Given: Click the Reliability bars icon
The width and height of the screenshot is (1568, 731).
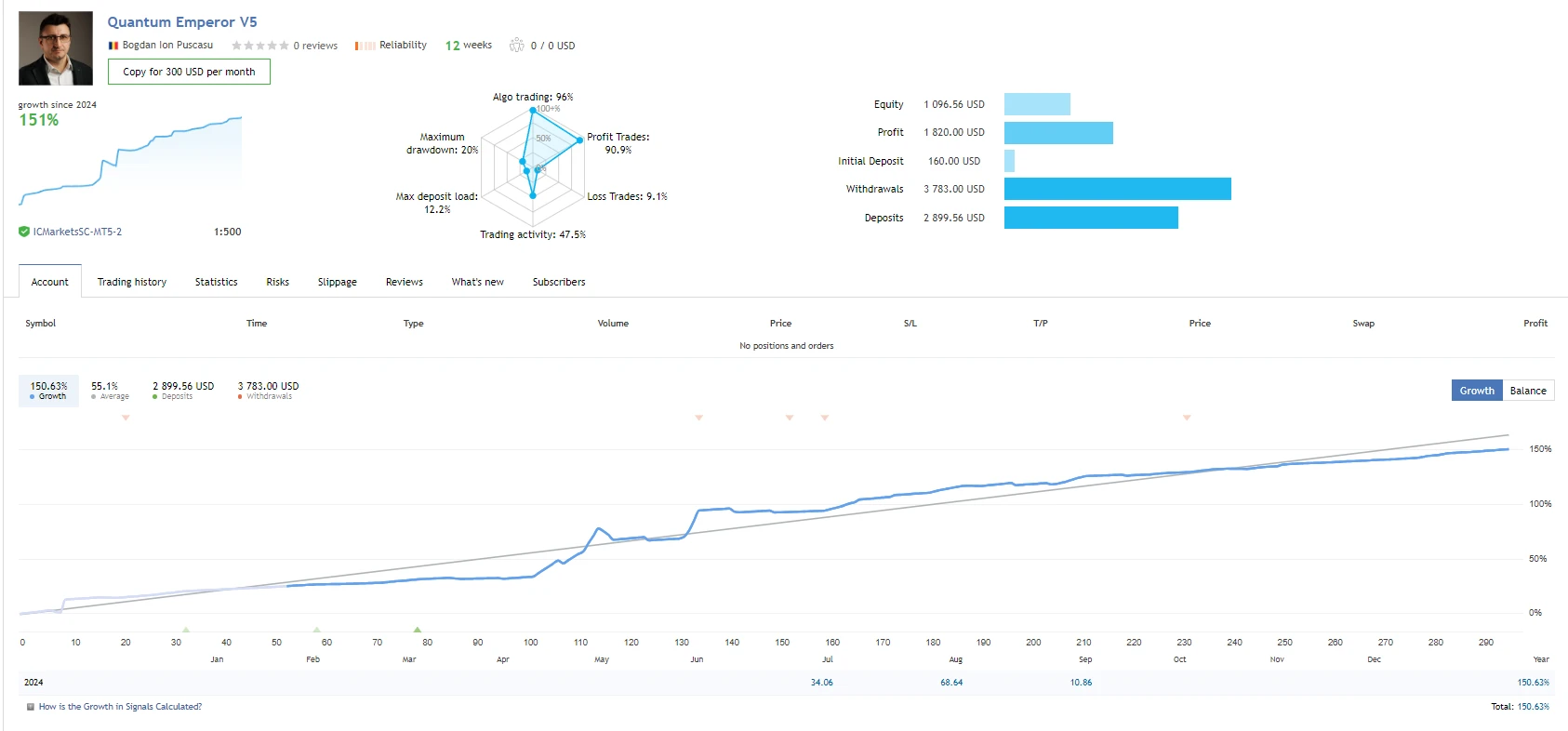Looking at the screenshot, I should pos(365,46).
